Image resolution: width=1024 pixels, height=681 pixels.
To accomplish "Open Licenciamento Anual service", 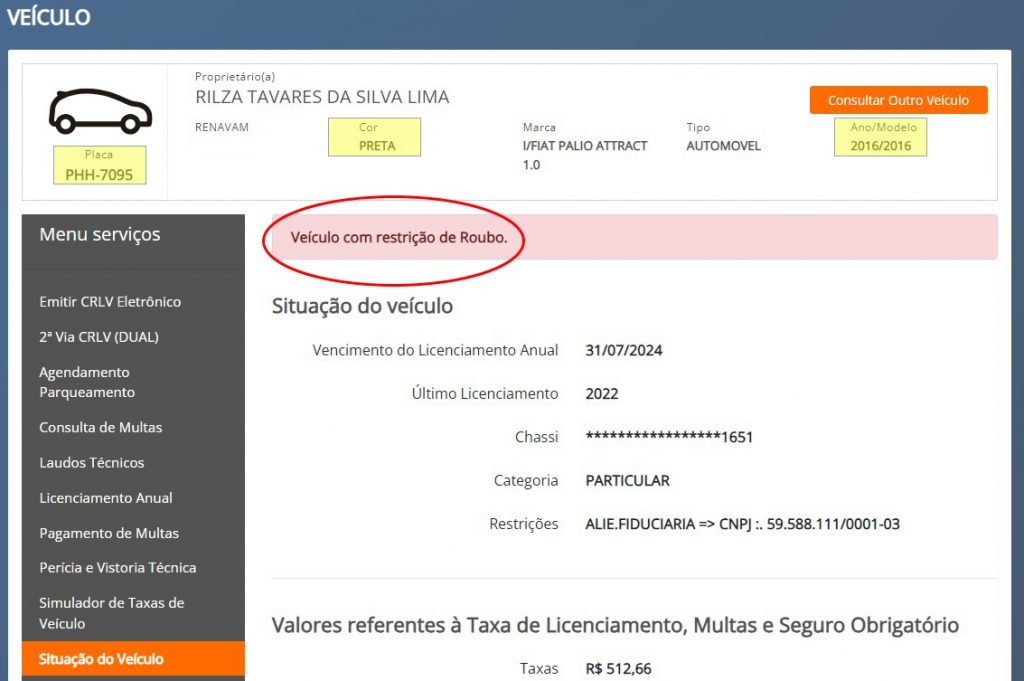I will coord(106,498).
